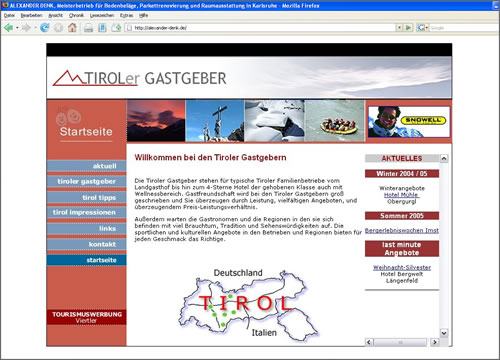The image size is (500, 360).
Task: Click the bookmarks toolbar icon
Action: click(x=102, y=28)
